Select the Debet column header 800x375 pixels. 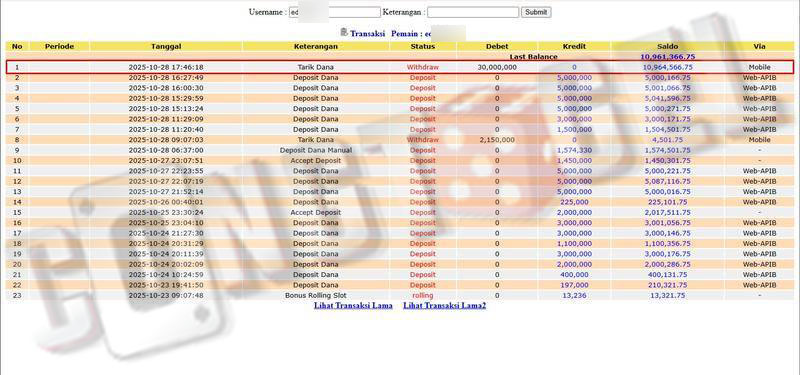[x=497, y=46]
